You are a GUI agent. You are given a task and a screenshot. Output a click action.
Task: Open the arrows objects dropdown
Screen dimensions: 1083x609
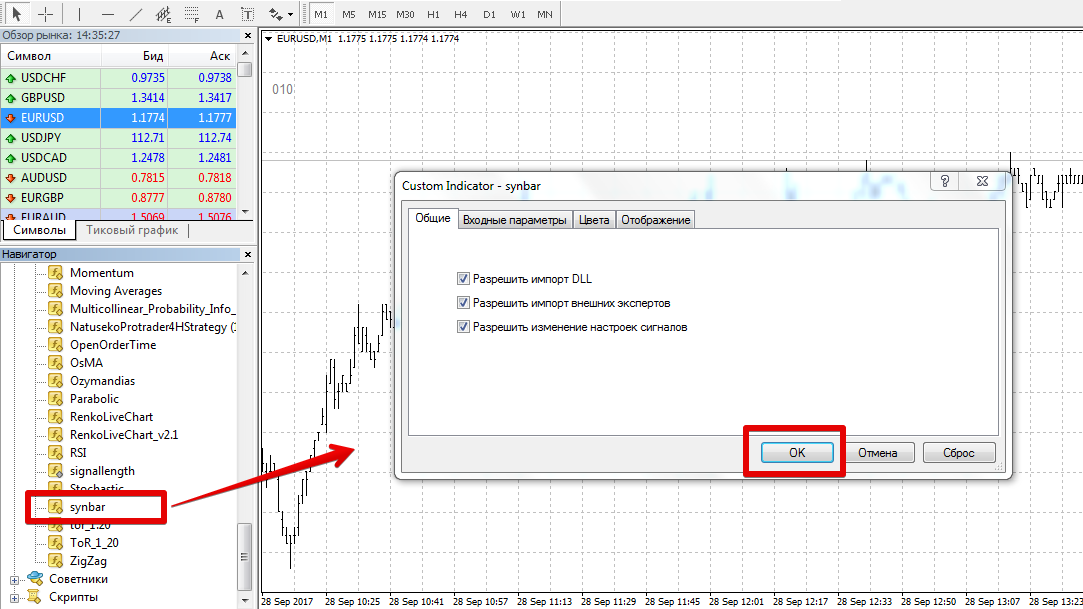[x=281, y=14]
